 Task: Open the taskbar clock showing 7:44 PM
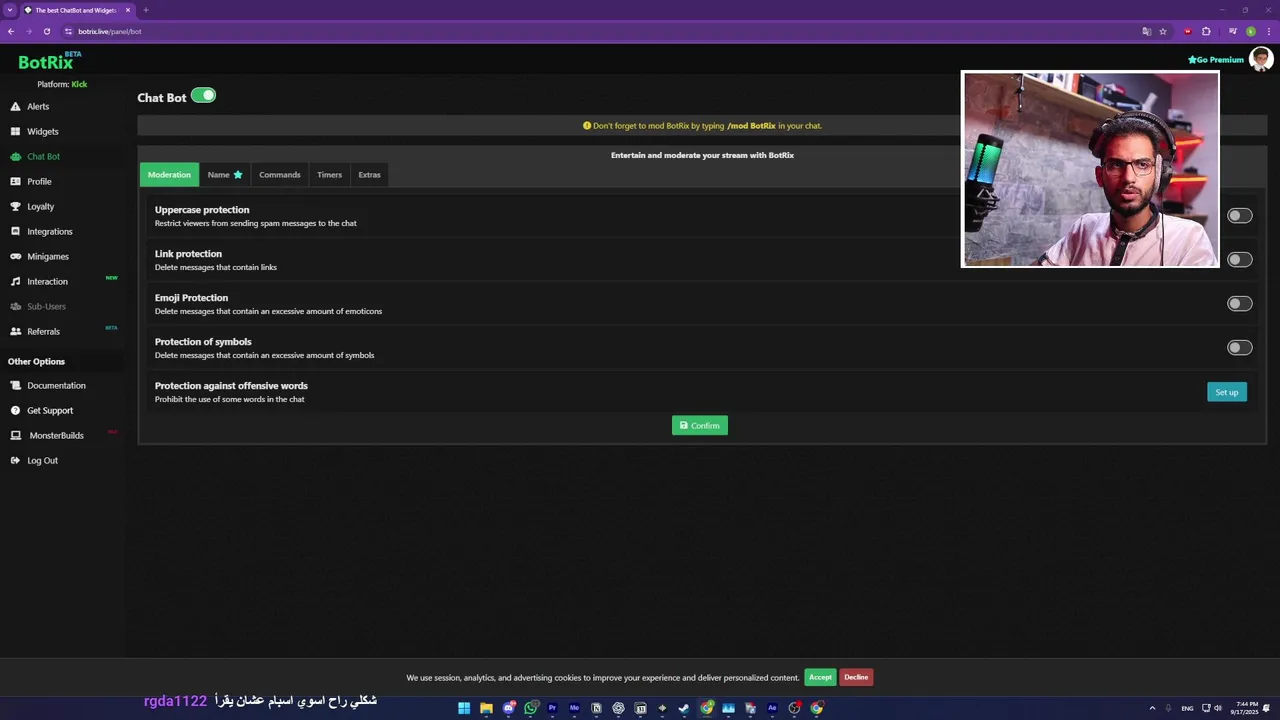pyautogui.click(x=1247, y=708)
